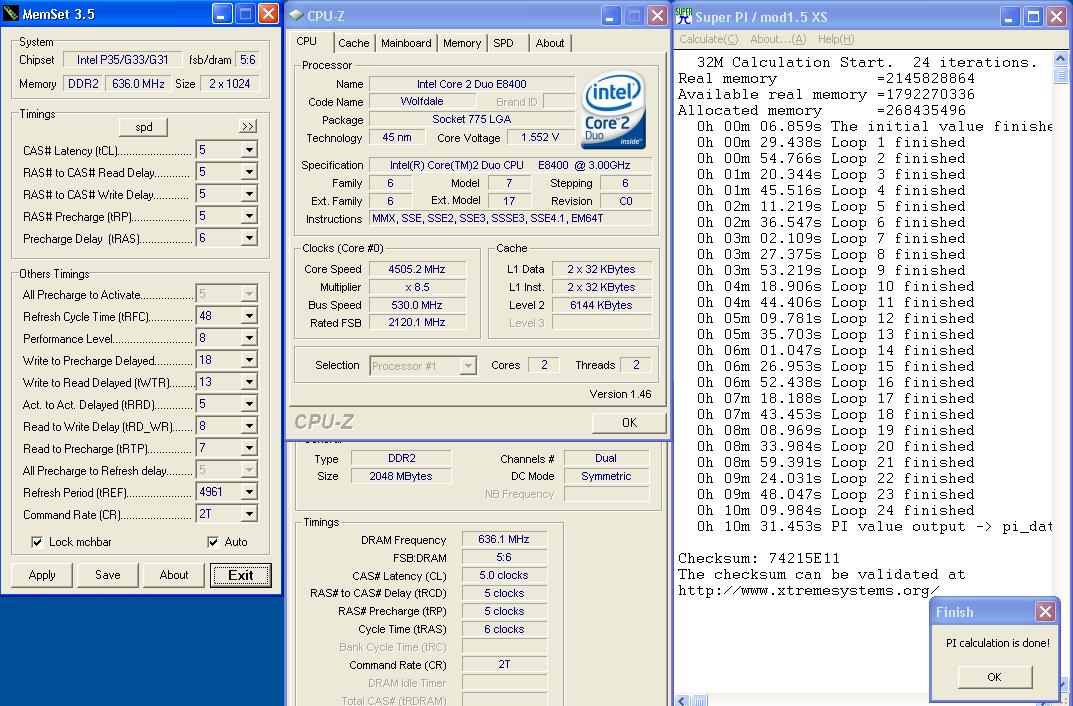Click the Save button in MemSet
The height and width of the screenshot is (706, 1073).
(107, 575)
